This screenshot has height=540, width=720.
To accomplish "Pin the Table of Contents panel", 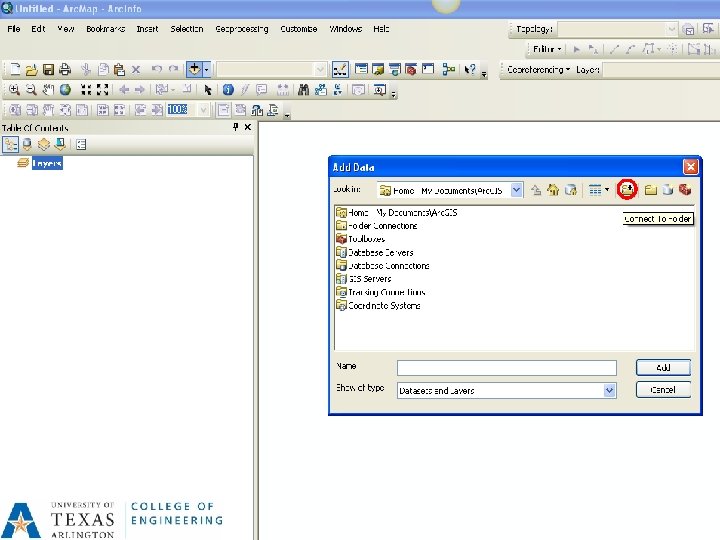I will coord(236,127).
